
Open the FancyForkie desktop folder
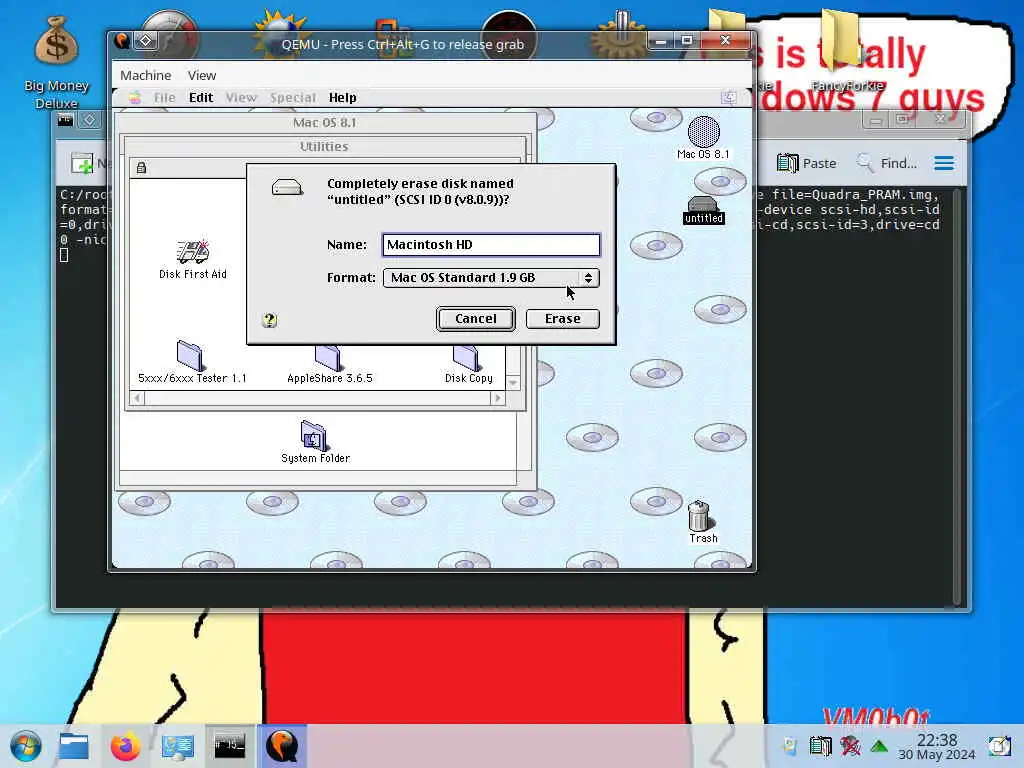tap(847, 50)
